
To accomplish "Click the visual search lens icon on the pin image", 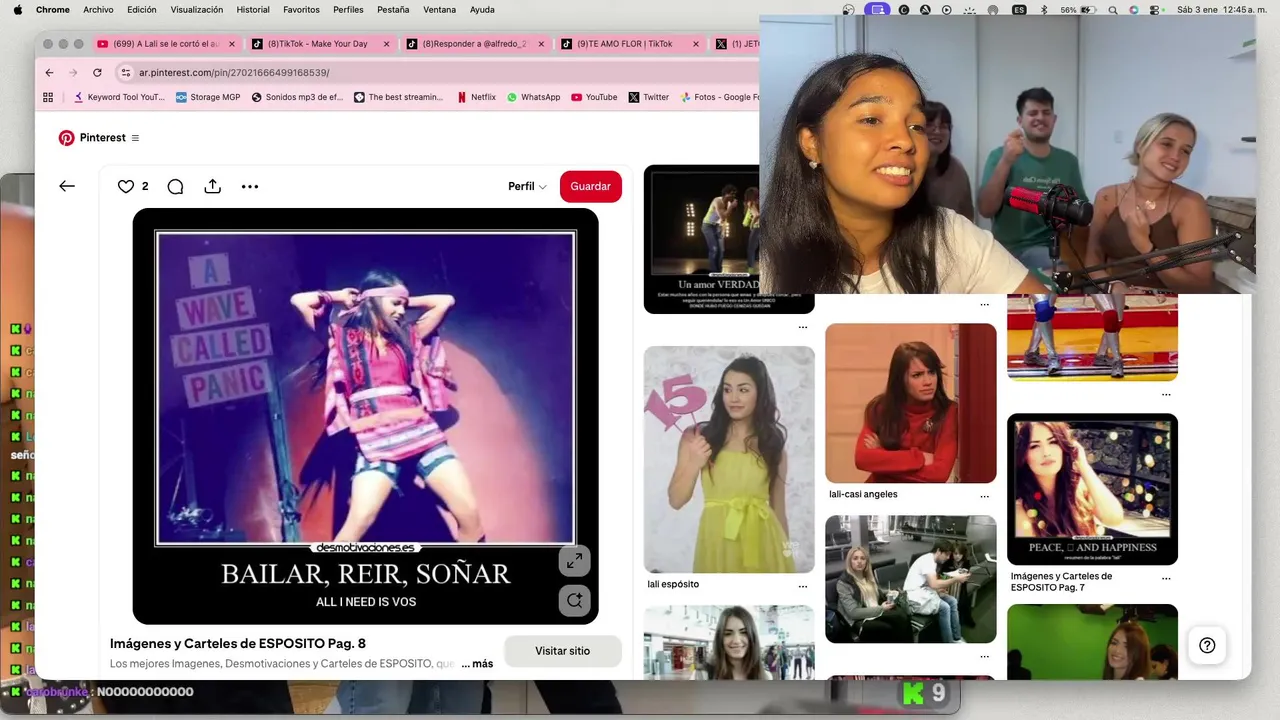I will click(x=574, y=600).
